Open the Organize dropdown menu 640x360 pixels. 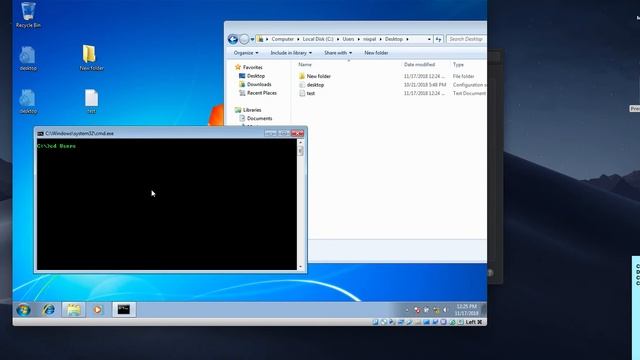click(246, 53)
